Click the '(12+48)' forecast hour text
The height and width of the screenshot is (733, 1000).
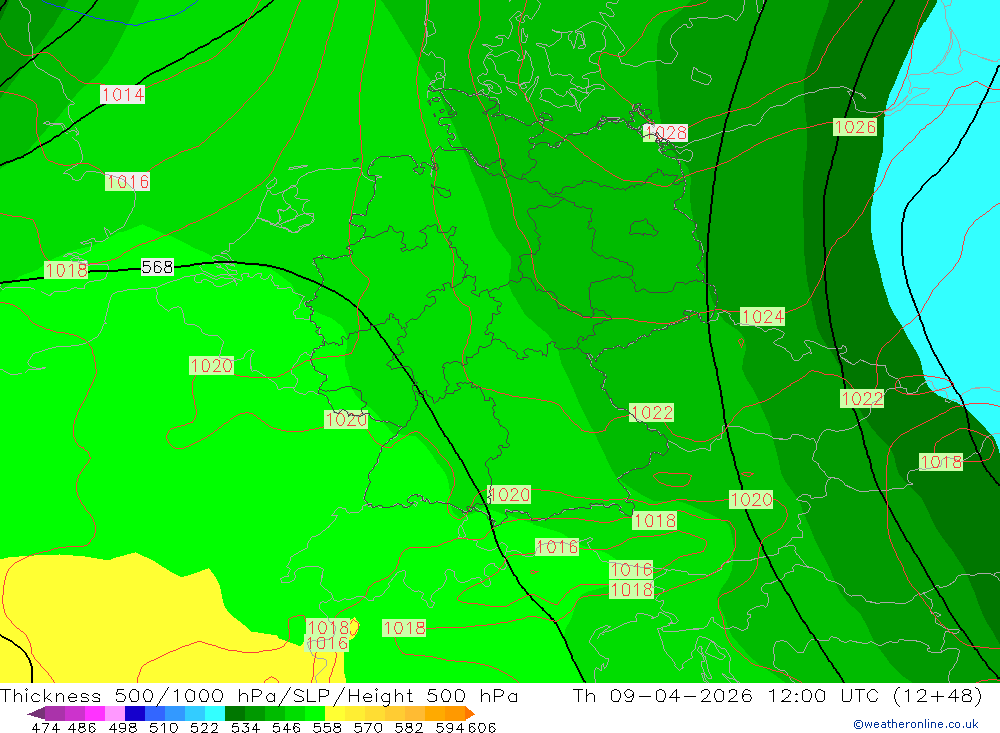937,695
